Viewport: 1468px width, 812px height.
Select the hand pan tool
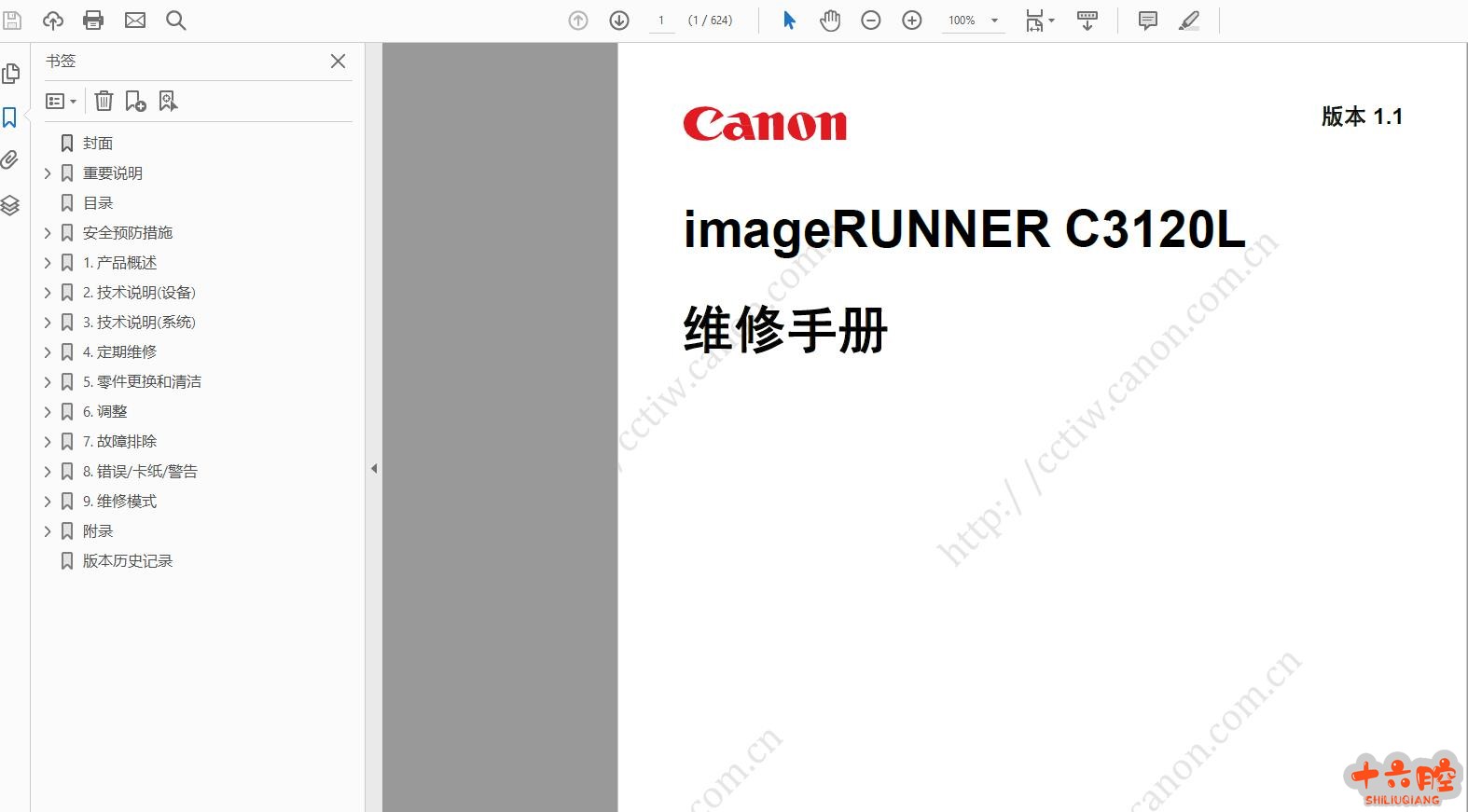[830, 21]
